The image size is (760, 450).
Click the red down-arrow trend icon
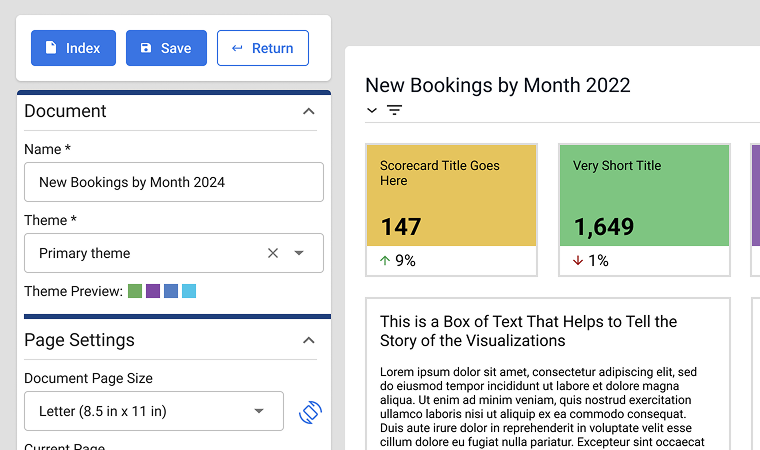[577, 261]
